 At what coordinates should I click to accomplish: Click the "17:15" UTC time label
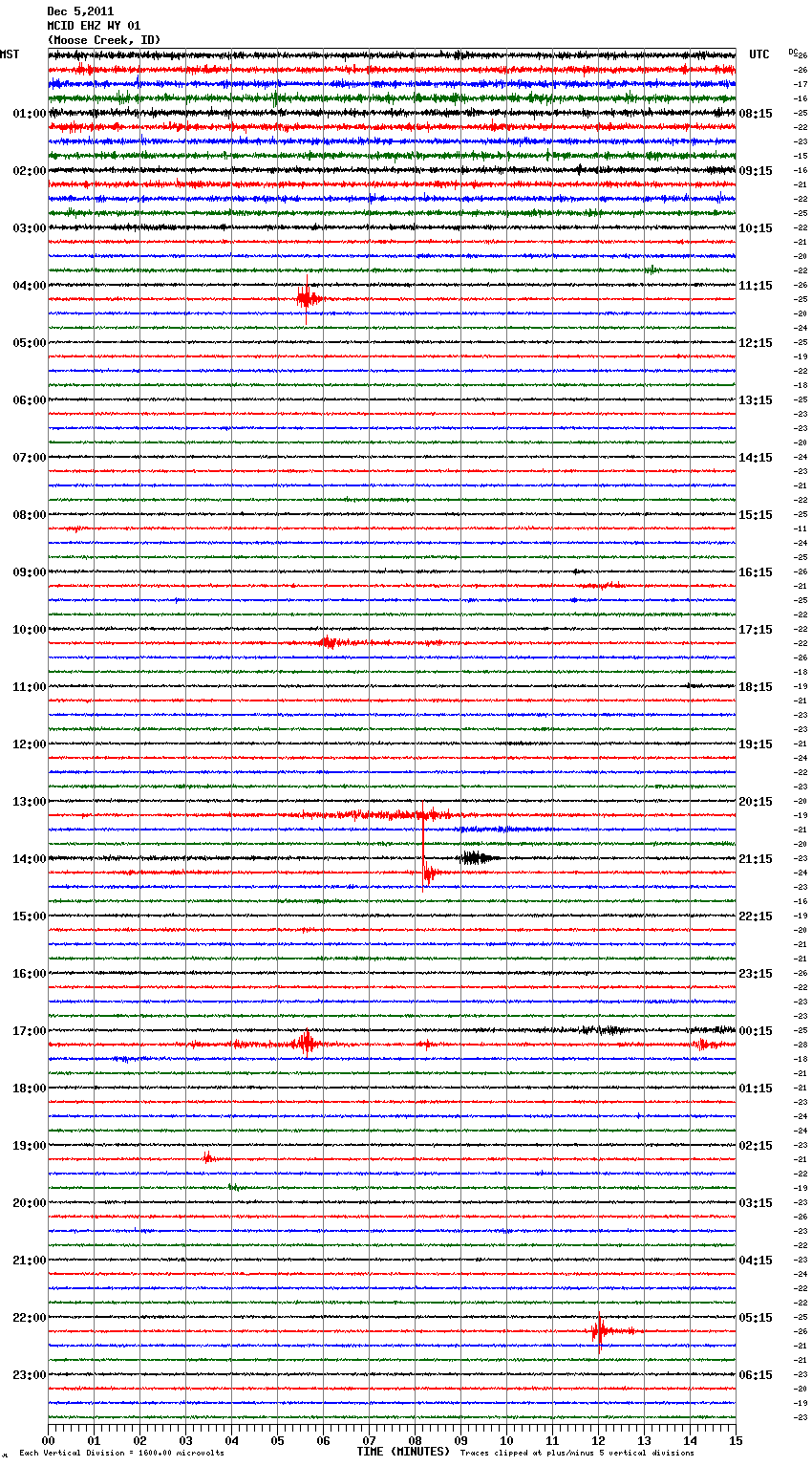[x=756, y=630]
